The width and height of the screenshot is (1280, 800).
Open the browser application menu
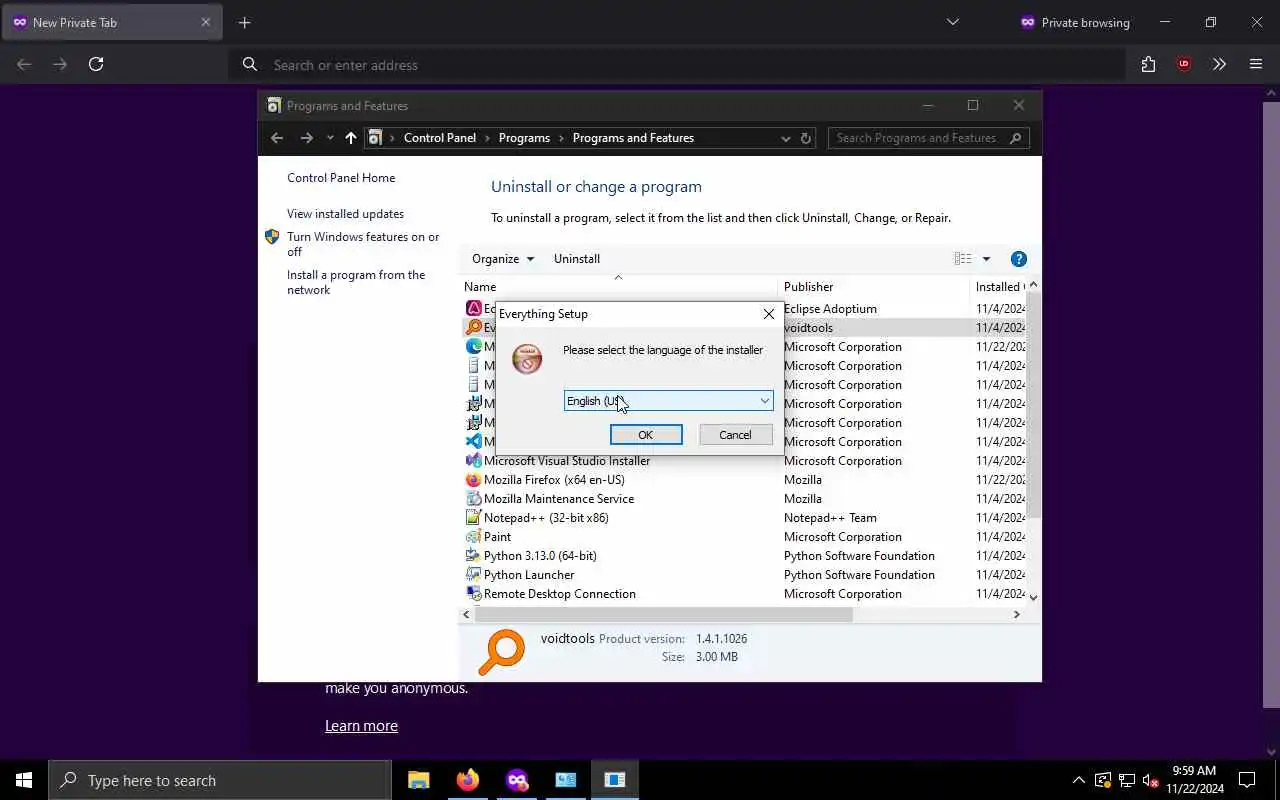pyautogui.click(x=1256, y=64)
